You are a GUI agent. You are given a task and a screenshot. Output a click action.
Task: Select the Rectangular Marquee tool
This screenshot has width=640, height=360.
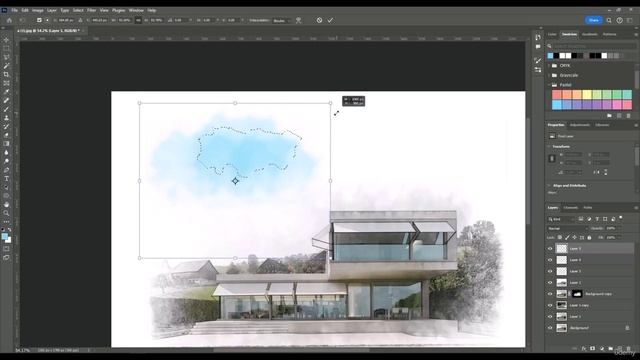6,49
